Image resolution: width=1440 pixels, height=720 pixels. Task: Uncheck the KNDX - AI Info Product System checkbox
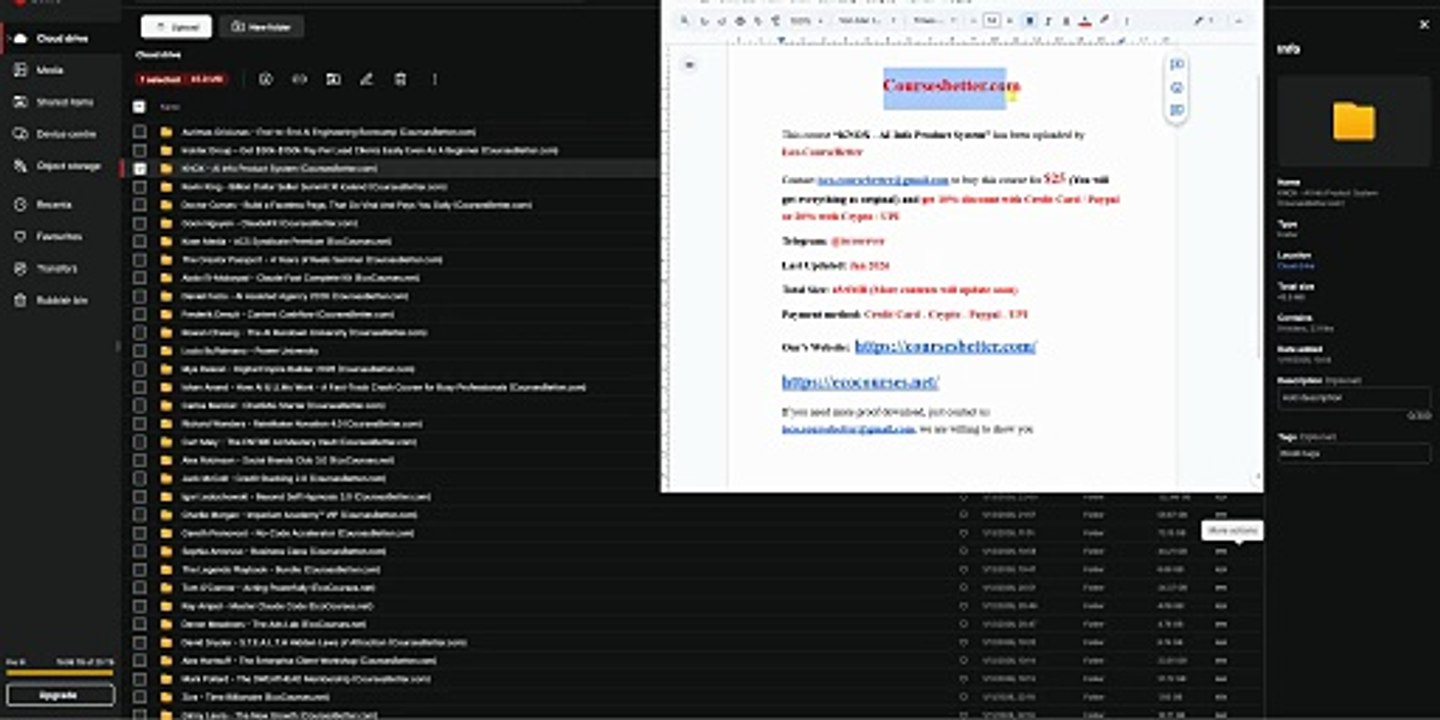click(140, 168)
